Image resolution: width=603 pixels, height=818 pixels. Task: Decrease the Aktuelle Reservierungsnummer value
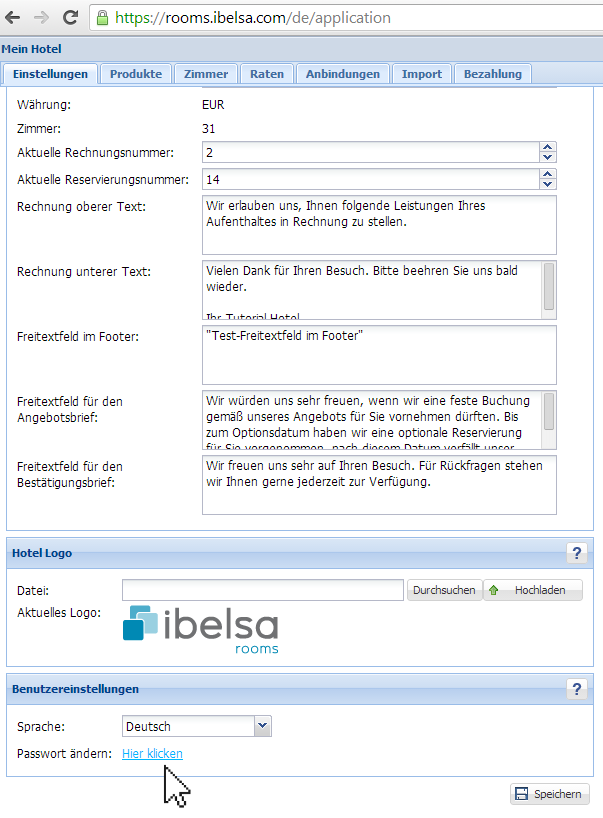pyautogui.click(x=547, y=185)
